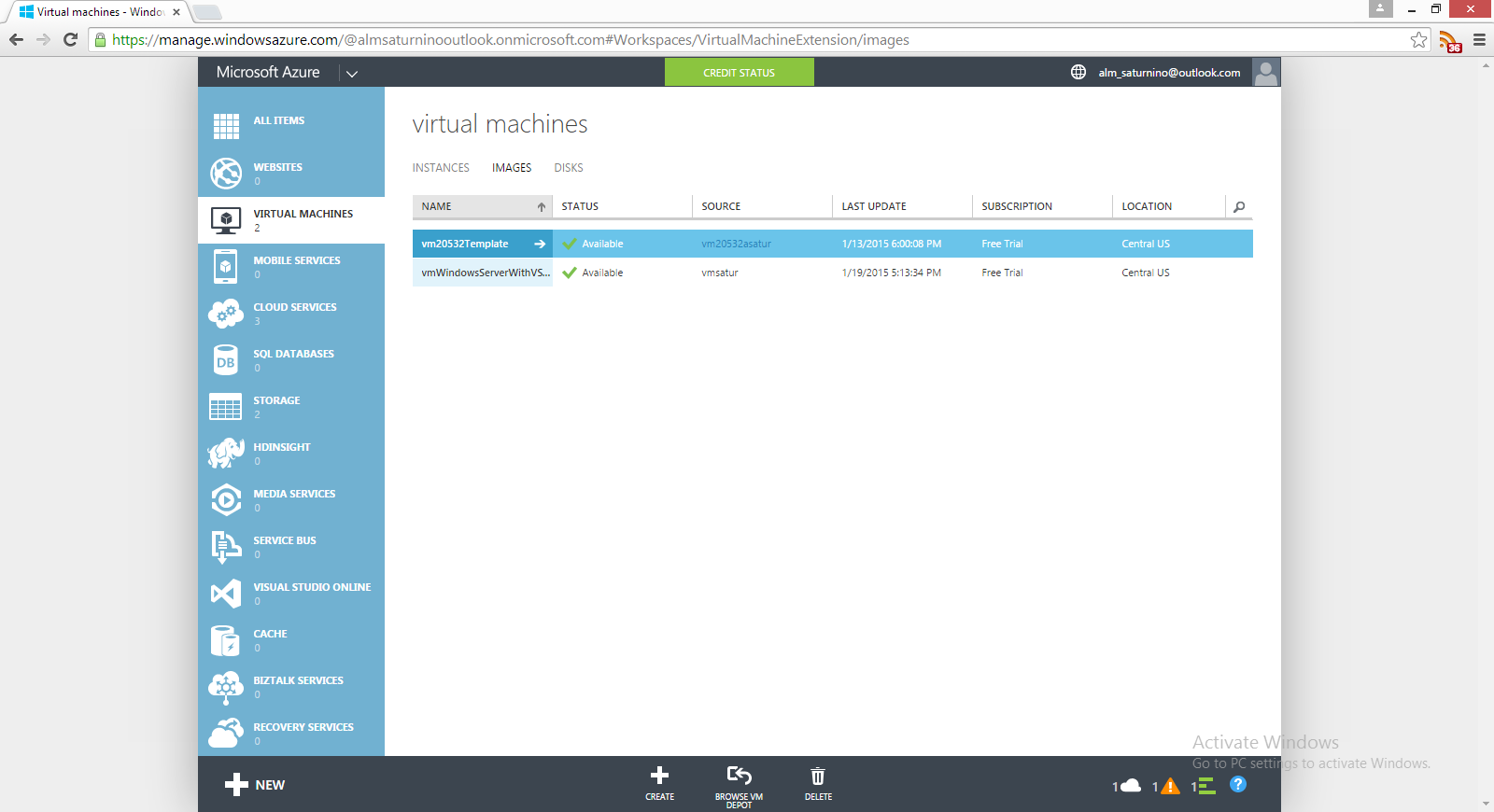Click the Browse VM Depot icon
Image resolution: width=1494 pixels, height=812 pixels.
point(740,776)
